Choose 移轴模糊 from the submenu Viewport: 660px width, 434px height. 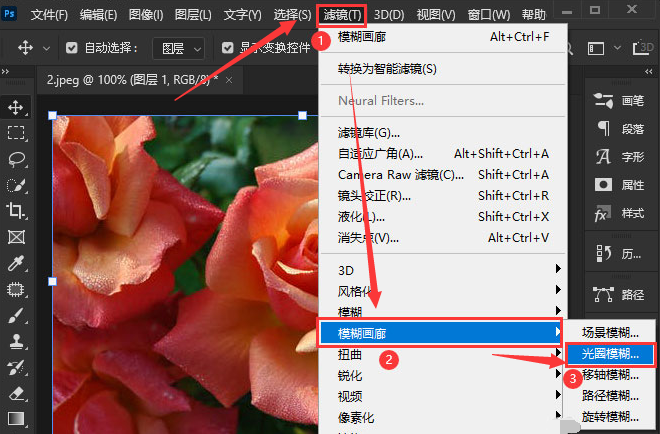coord(610,375)
